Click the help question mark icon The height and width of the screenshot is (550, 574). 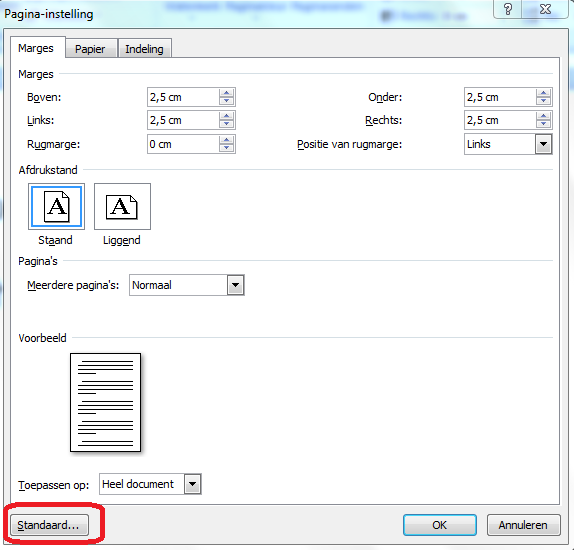508,9
